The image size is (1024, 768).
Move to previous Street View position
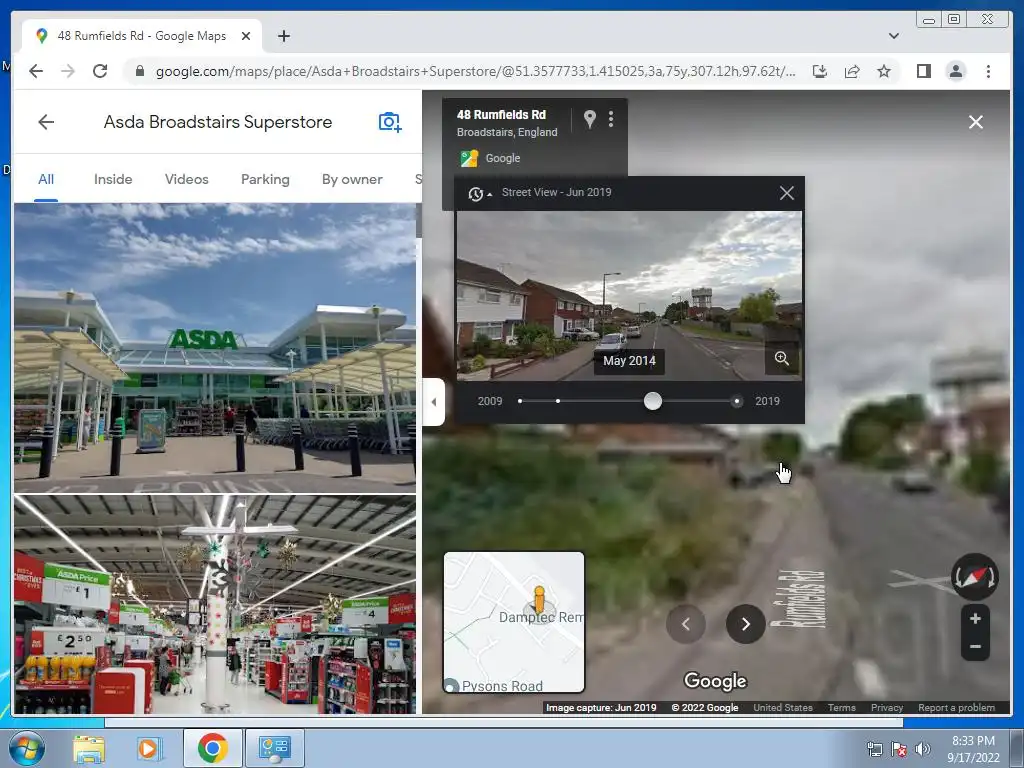pos(685,624)
